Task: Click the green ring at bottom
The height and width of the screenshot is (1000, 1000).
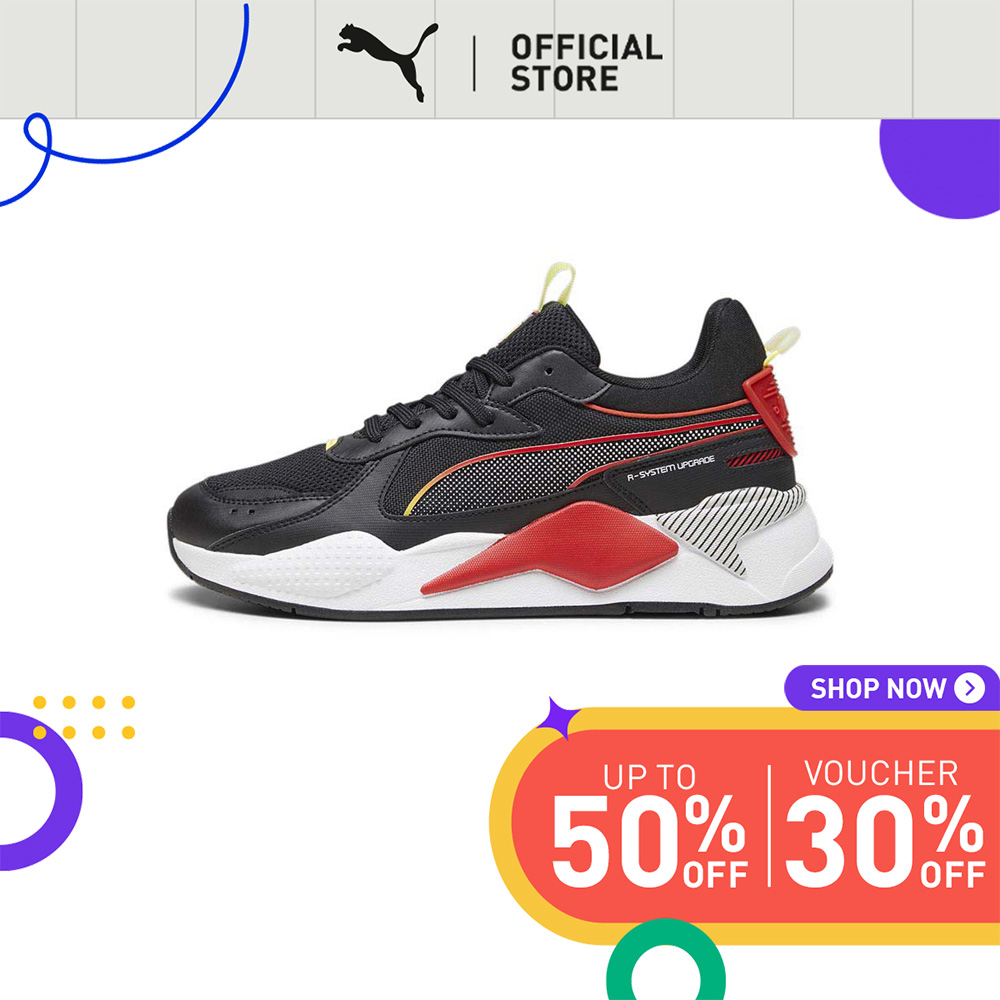Action: tap(665, 961)
